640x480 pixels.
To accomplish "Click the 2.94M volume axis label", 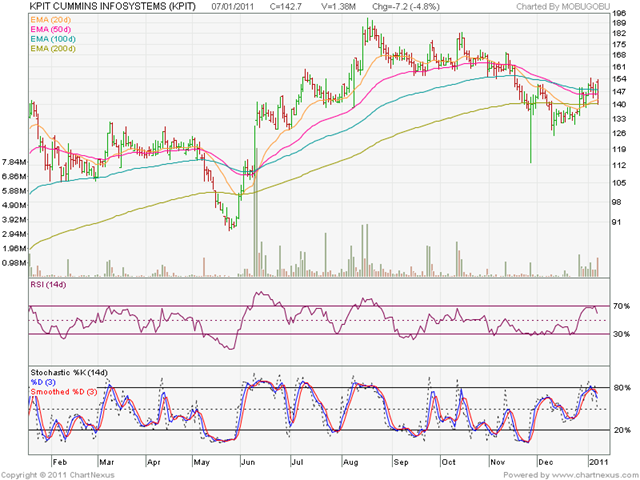I will pyautogui.click(x=14, y=234).
